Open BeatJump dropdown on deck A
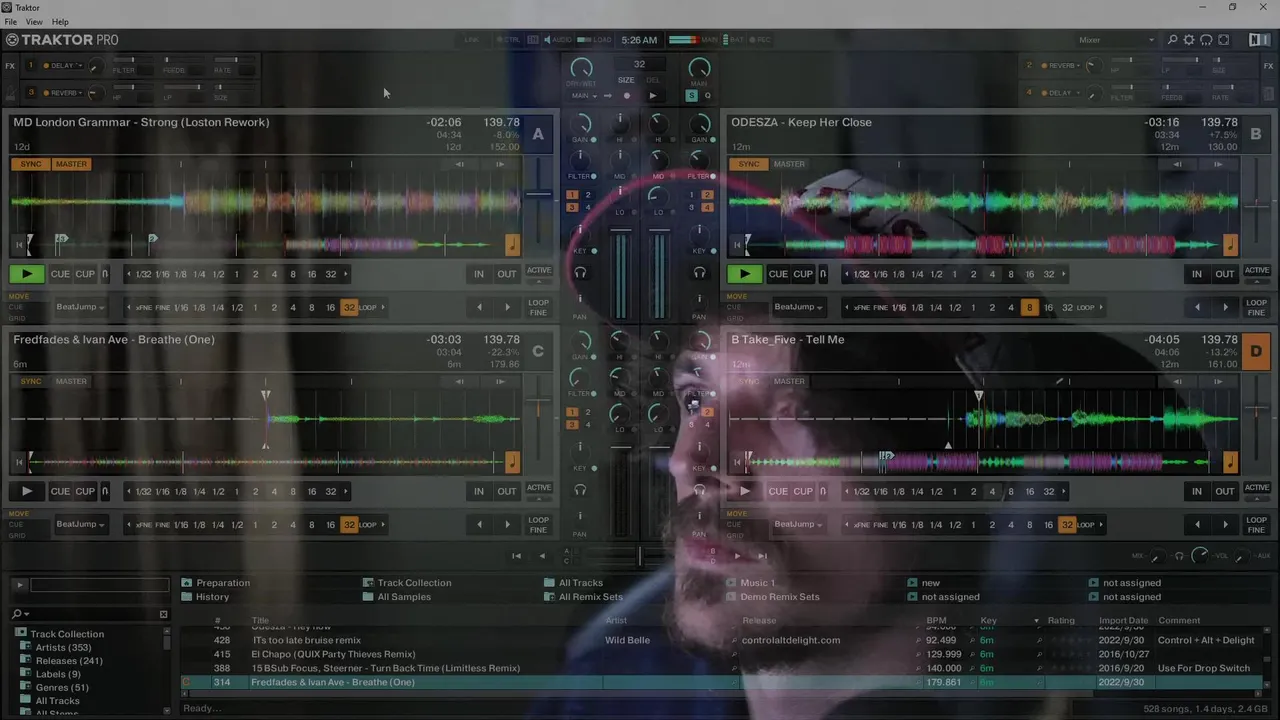 pyautogui.click(x=80, y=307)
